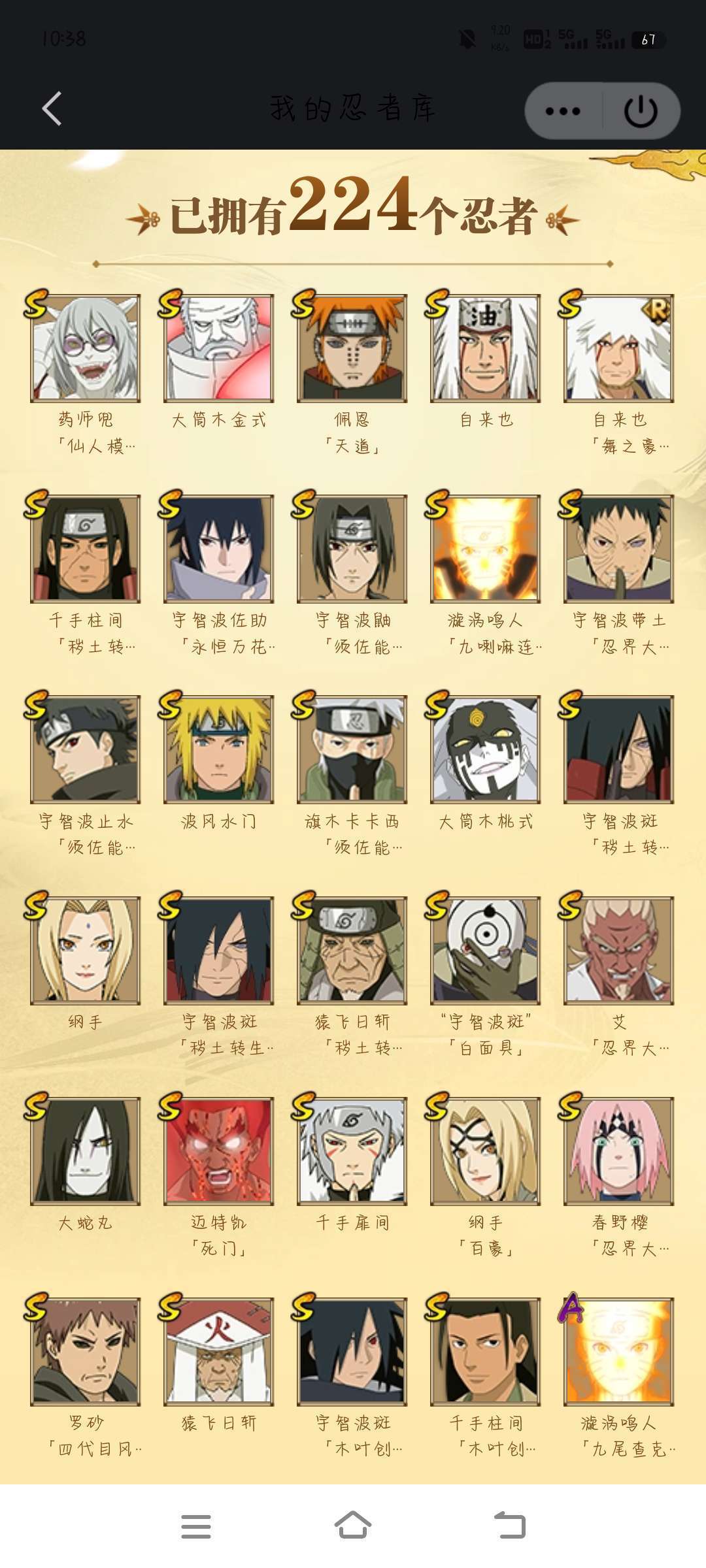Select 大筒木金式 ninja portrait
The width and height of the screenshot is (706, 1568).
(219, 348)
